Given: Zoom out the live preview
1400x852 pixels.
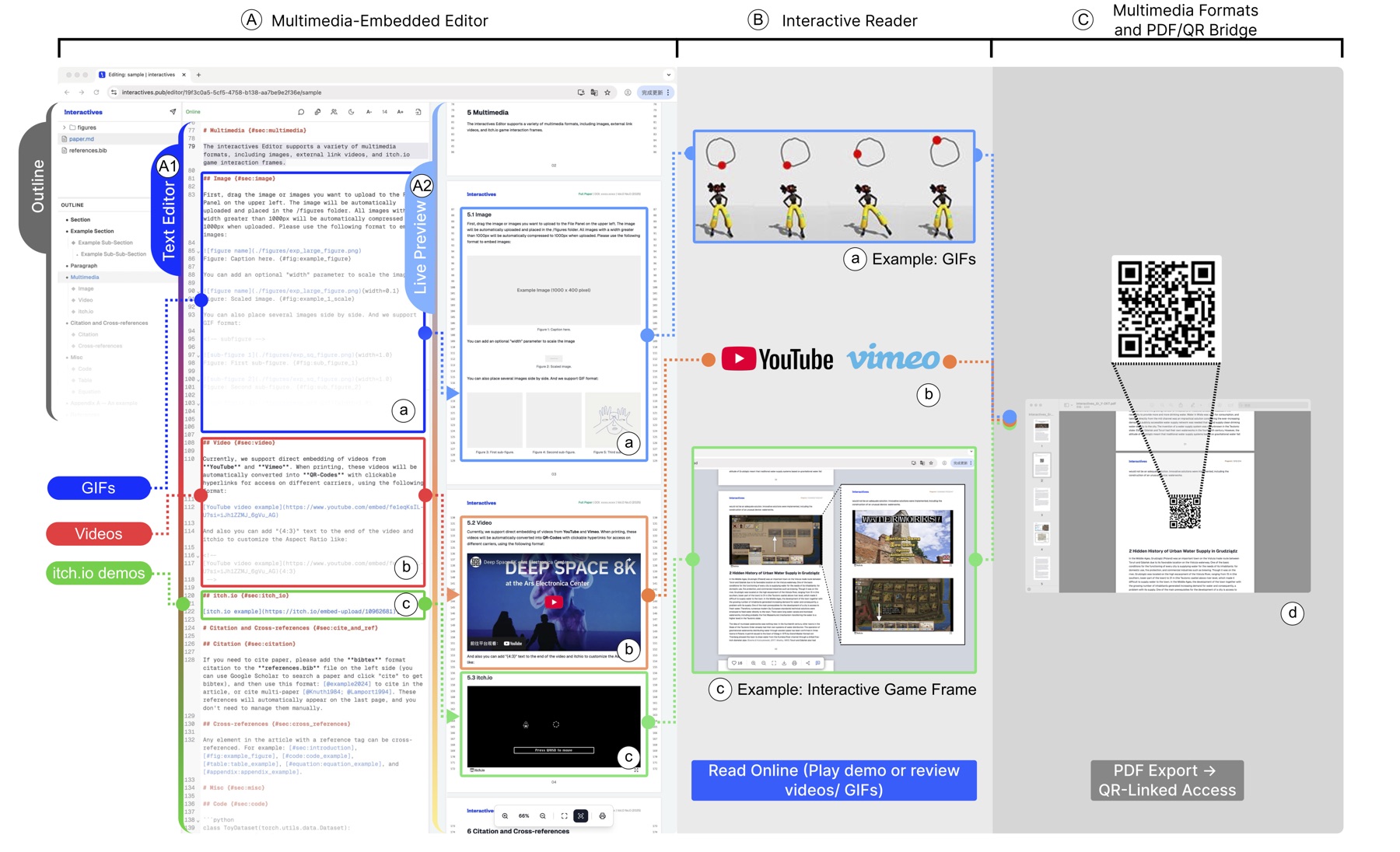Looking at the screenshot, I should click(543, 816).
